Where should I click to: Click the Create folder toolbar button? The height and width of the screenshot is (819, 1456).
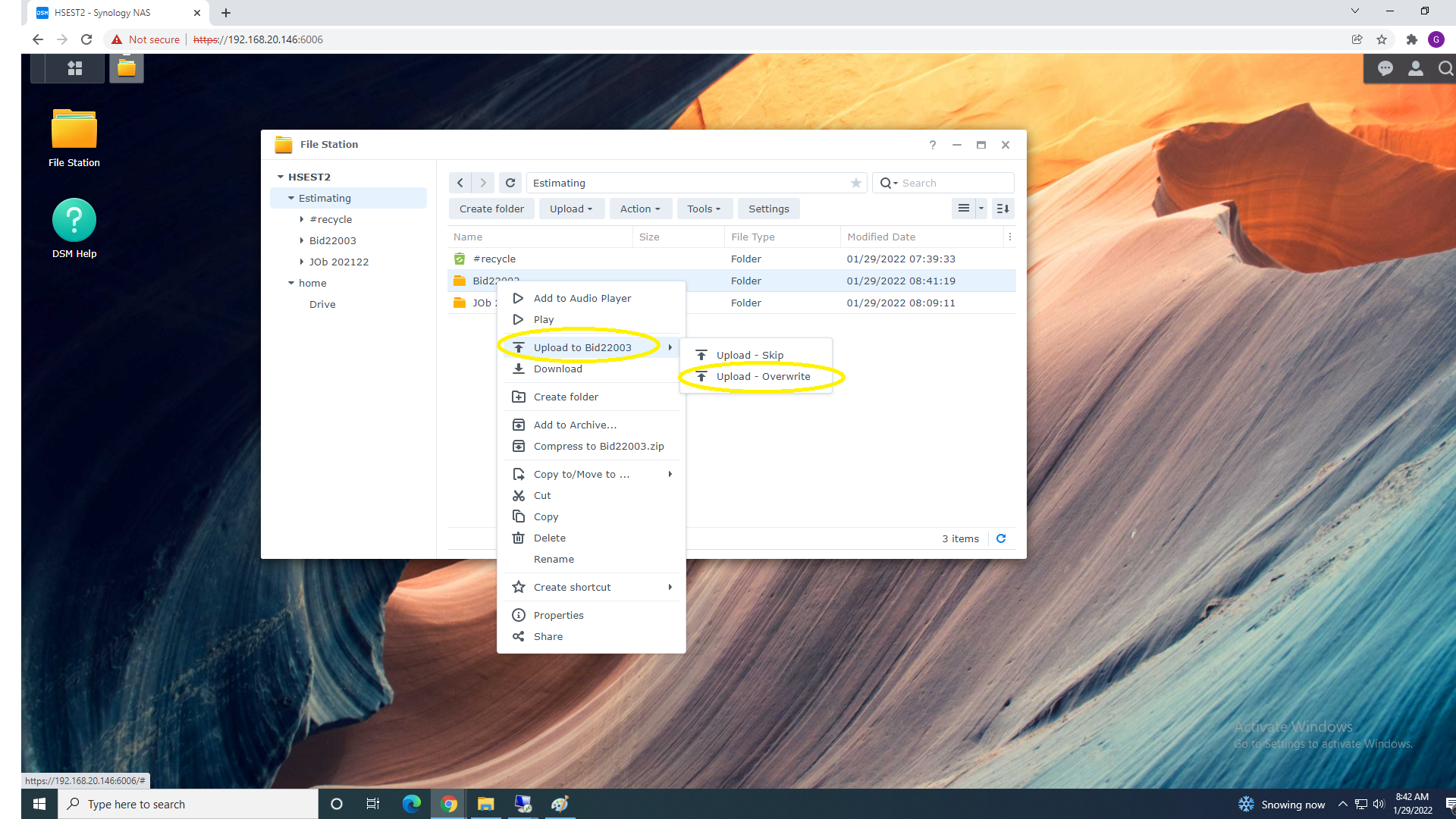(x=491, y=209)
